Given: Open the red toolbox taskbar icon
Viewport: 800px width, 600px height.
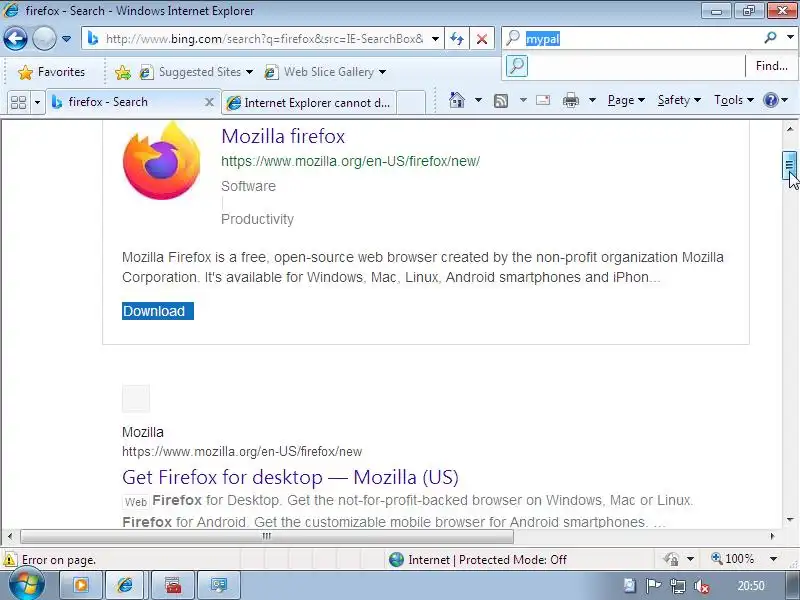Looking at the screenshot, I should pyautogui.click(x=173, y=585).
